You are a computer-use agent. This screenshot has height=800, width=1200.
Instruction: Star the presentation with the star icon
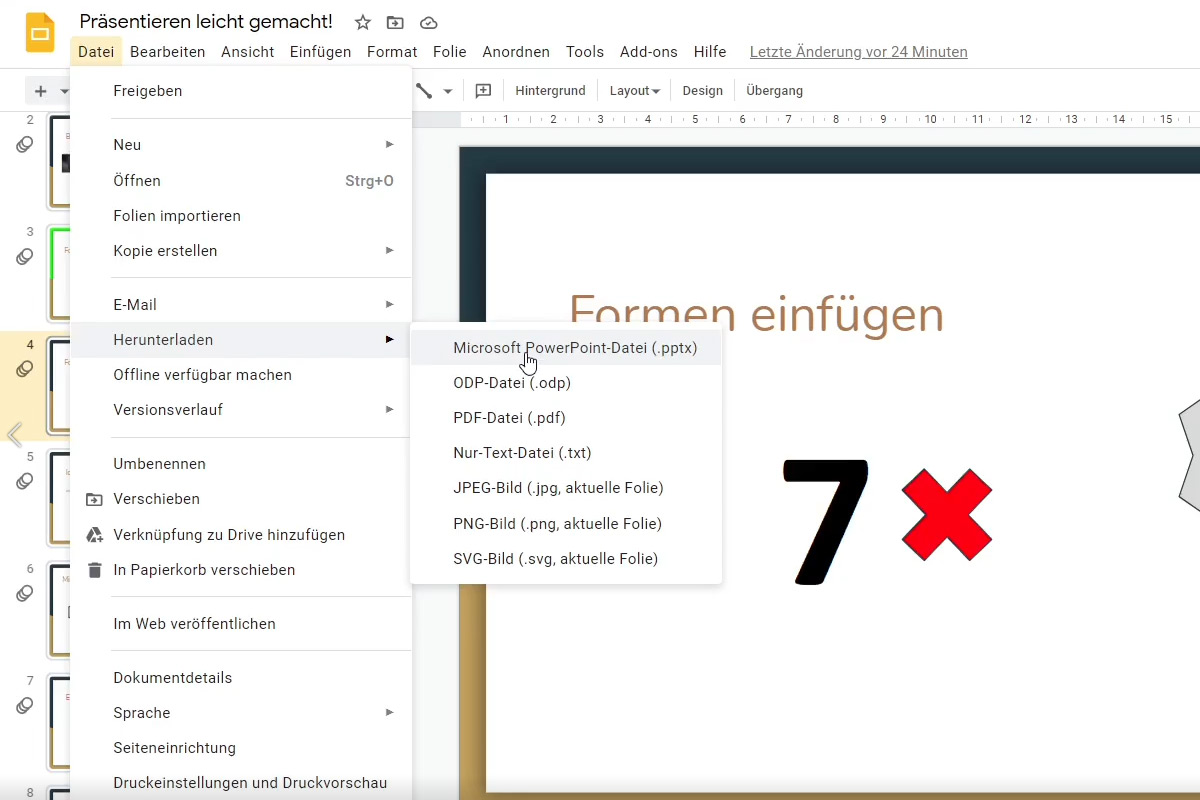[x=363, y=22]
